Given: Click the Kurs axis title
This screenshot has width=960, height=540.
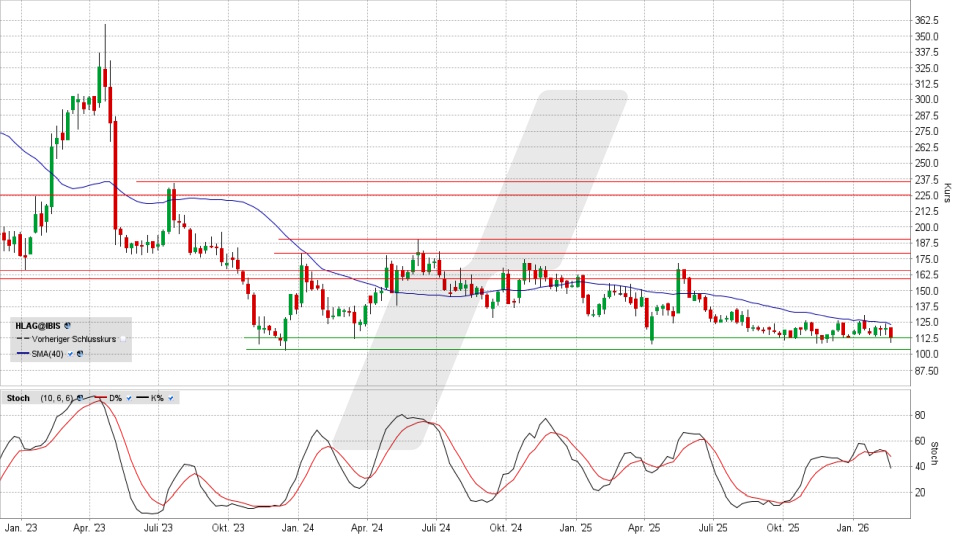Looking at the screenshot, I should (948, 193).
